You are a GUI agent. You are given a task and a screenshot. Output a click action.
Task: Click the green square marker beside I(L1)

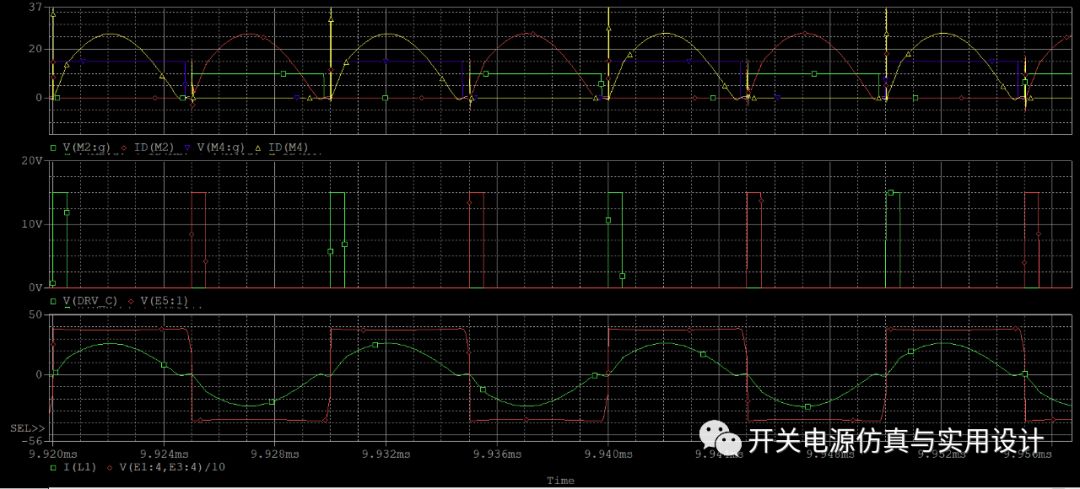tap(53, 467)
